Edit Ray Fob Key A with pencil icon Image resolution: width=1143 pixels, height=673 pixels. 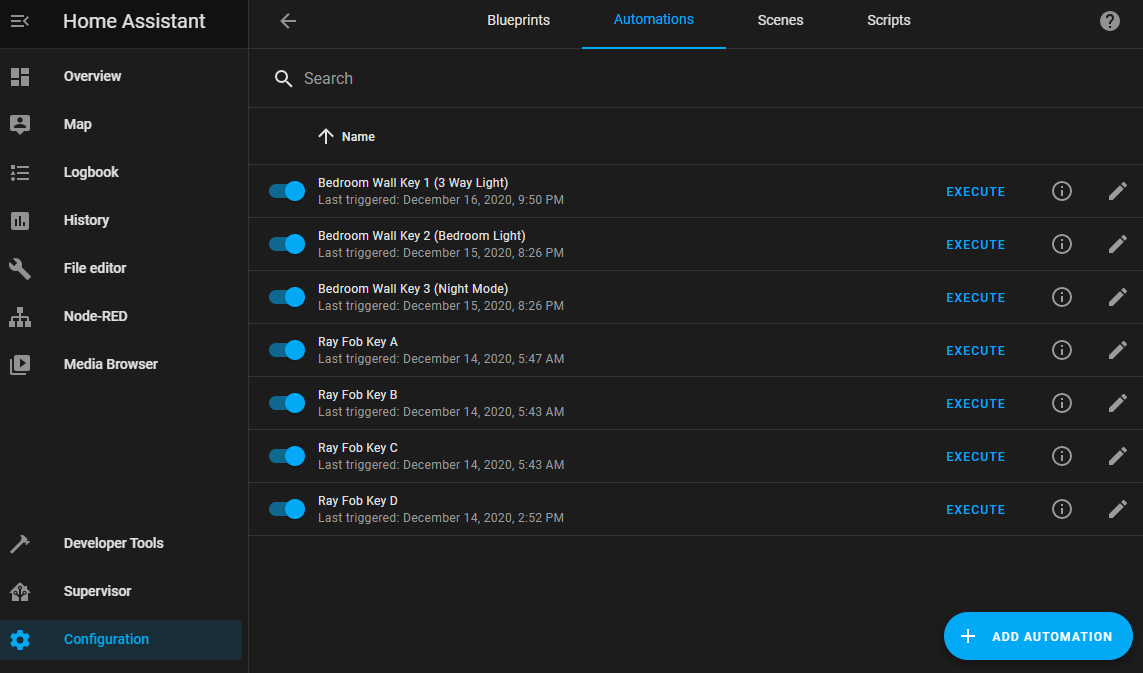coord(1117,350)
